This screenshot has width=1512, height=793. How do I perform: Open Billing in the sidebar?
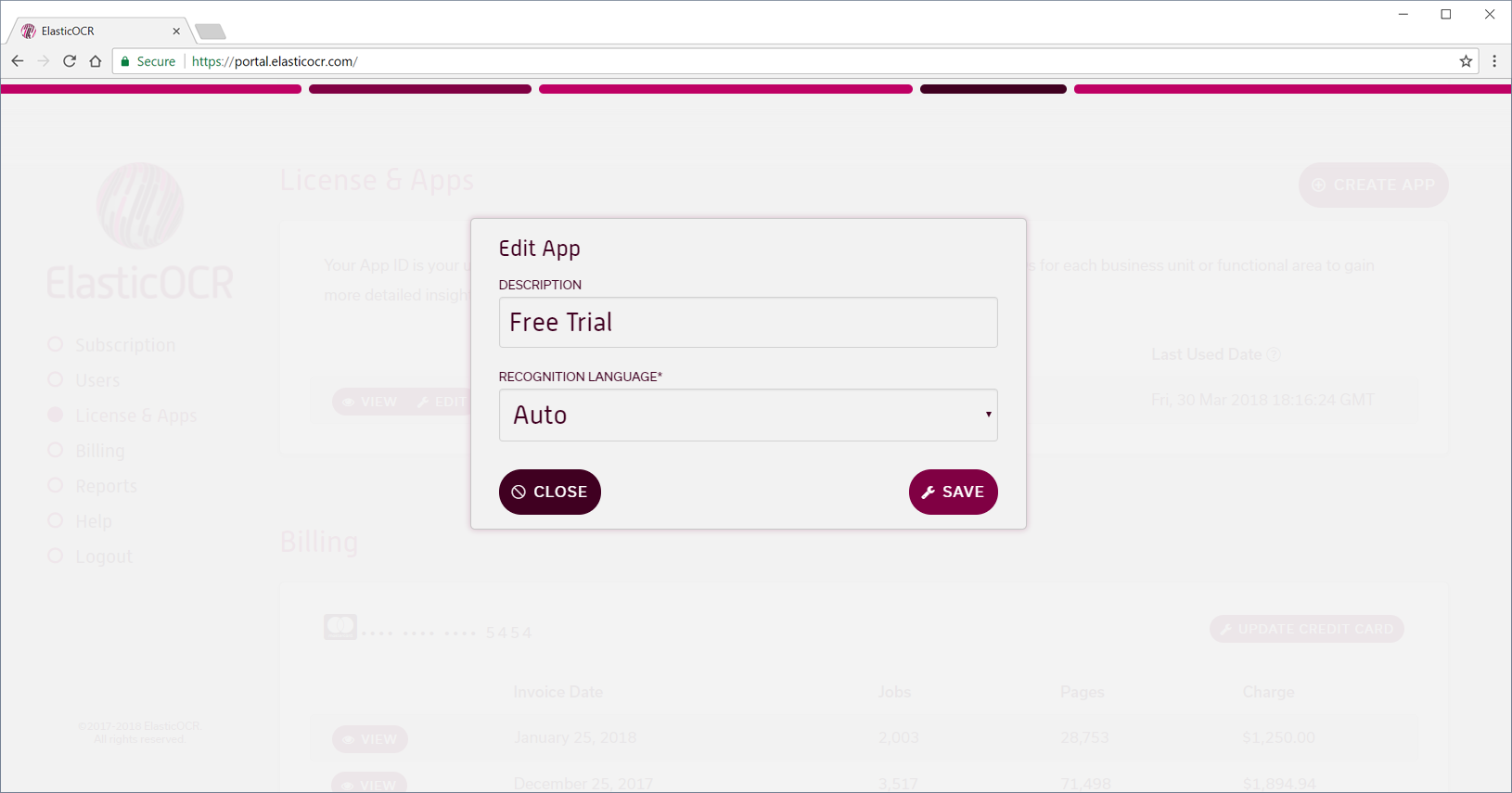point(86,451)
